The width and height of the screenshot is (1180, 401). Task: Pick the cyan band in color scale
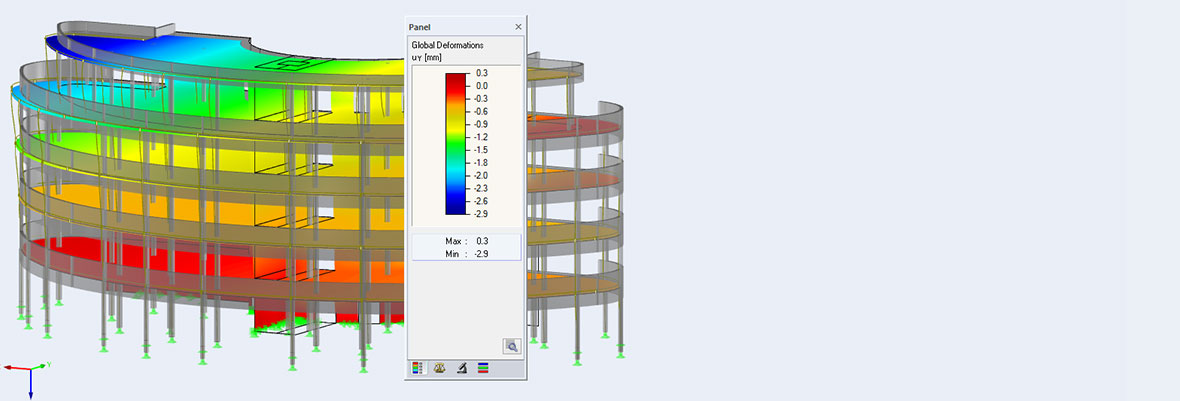[x=455, y=168]
